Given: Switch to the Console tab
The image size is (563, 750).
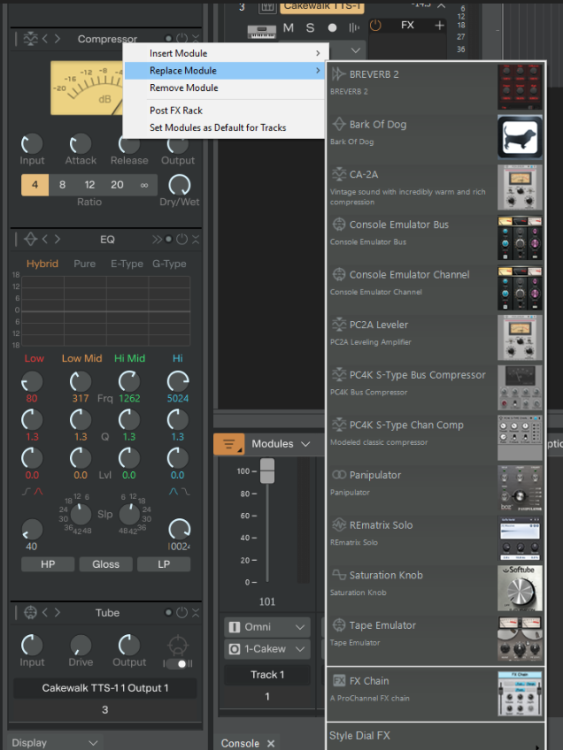Looking at the screenshot, I should (x=240, y=743).
